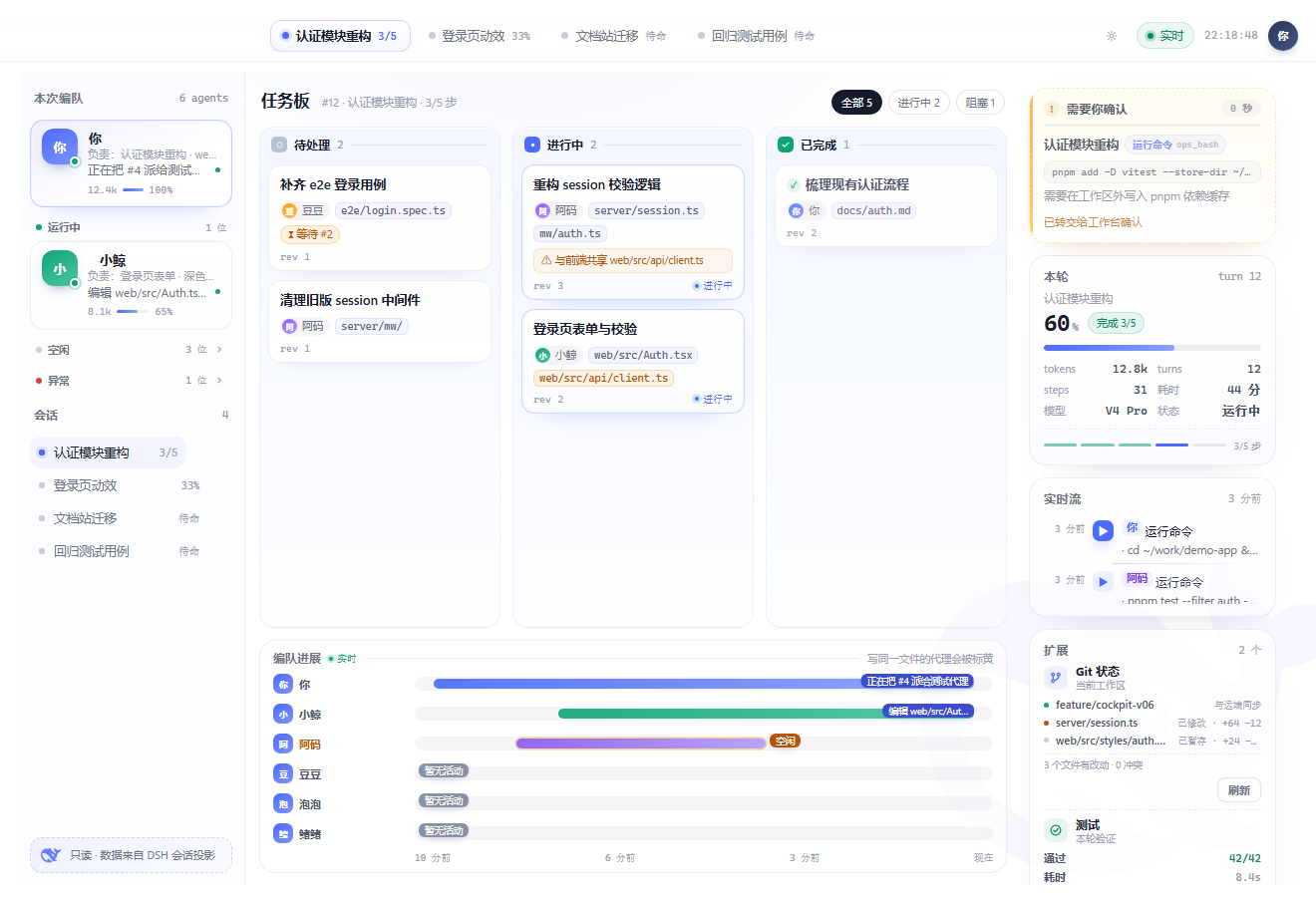Click 蛞蝓 avatar in 编队进展 timeline
1316x897 pixels.
[x=283, y=833]
